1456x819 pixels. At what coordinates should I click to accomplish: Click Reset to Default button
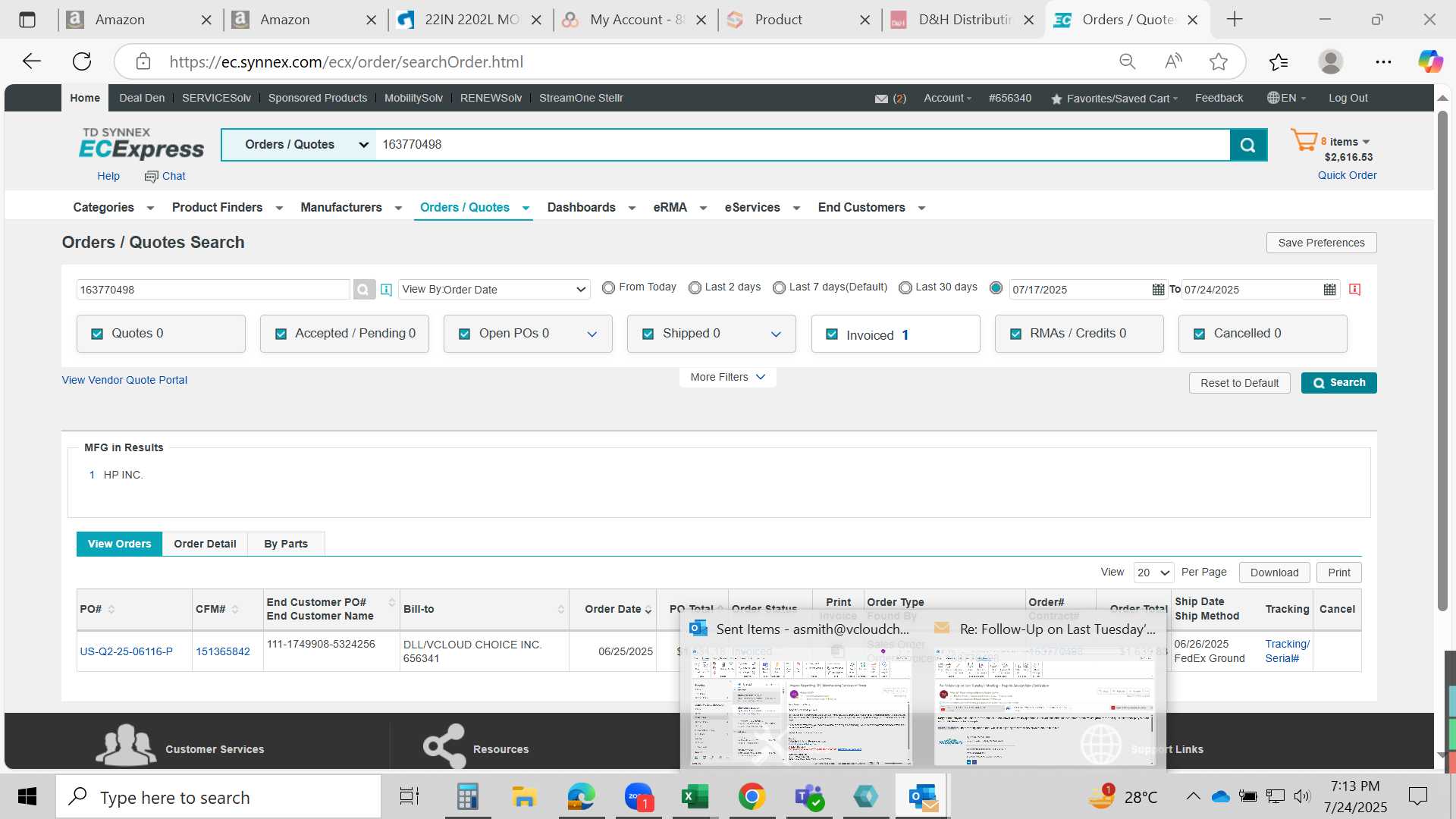tap(1239, 383)
